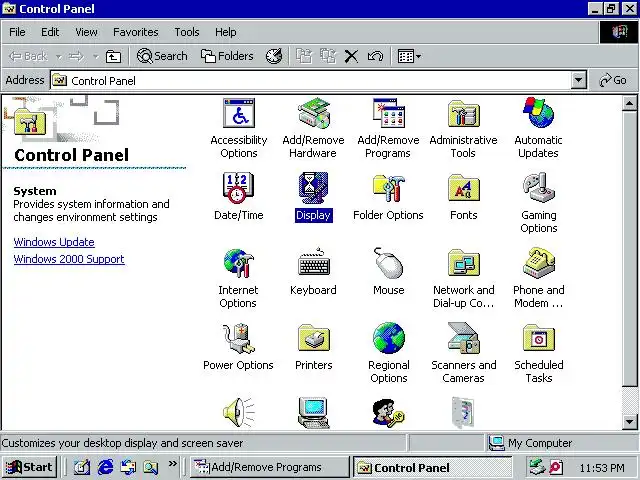Open the View menu

coord(86,32)
